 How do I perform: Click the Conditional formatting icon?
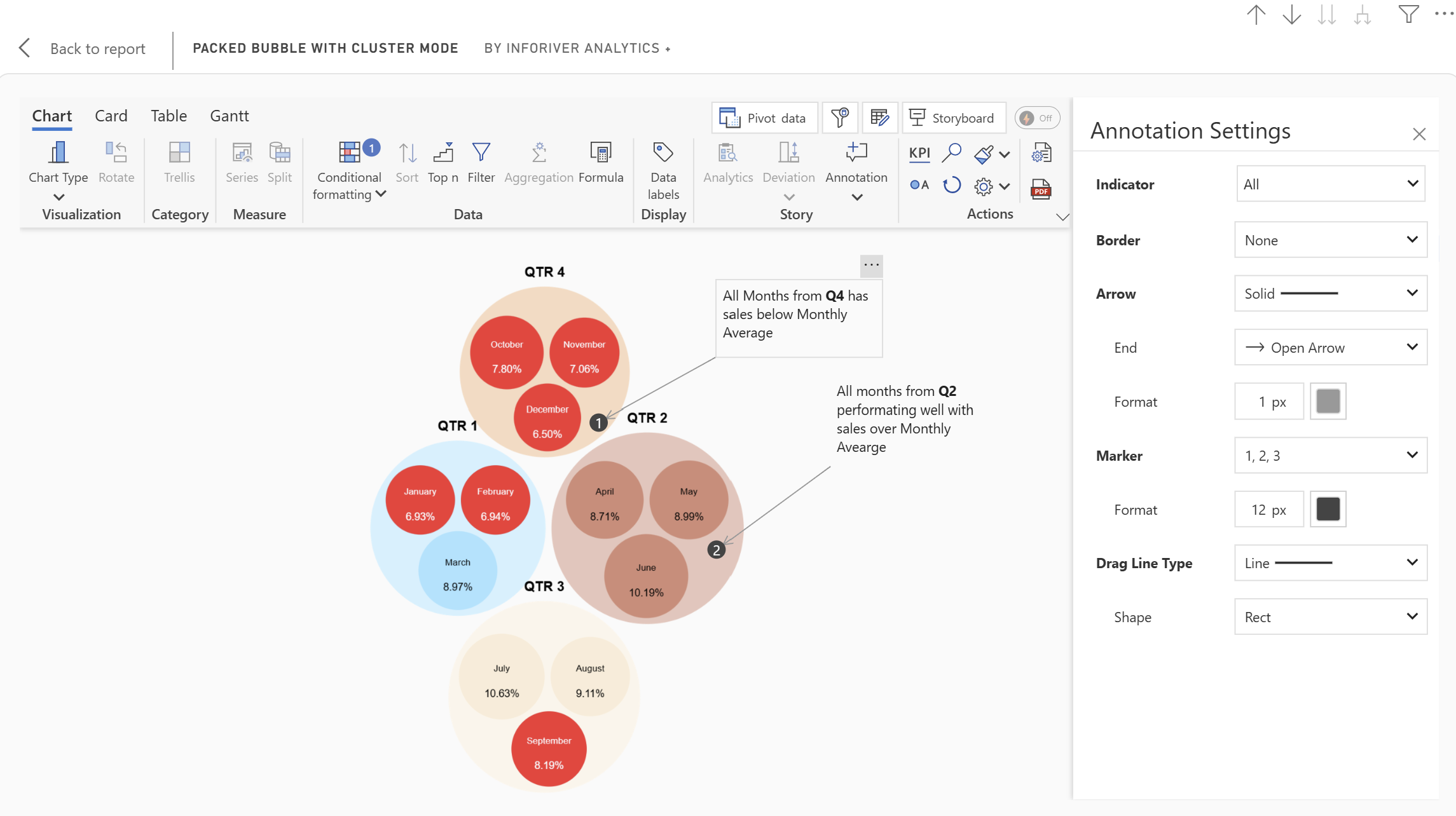(349, 153)
